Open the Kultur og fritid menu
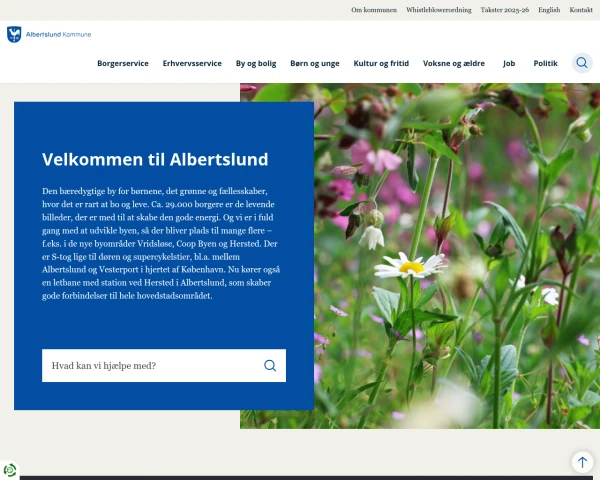The image size is (600, 480). pyautogui.click(x=381, y=64)
